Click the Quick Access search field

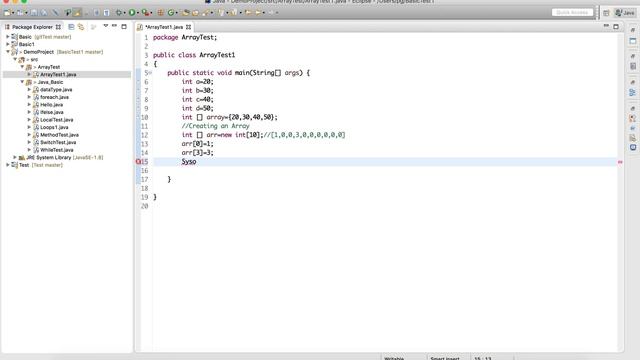572,13
